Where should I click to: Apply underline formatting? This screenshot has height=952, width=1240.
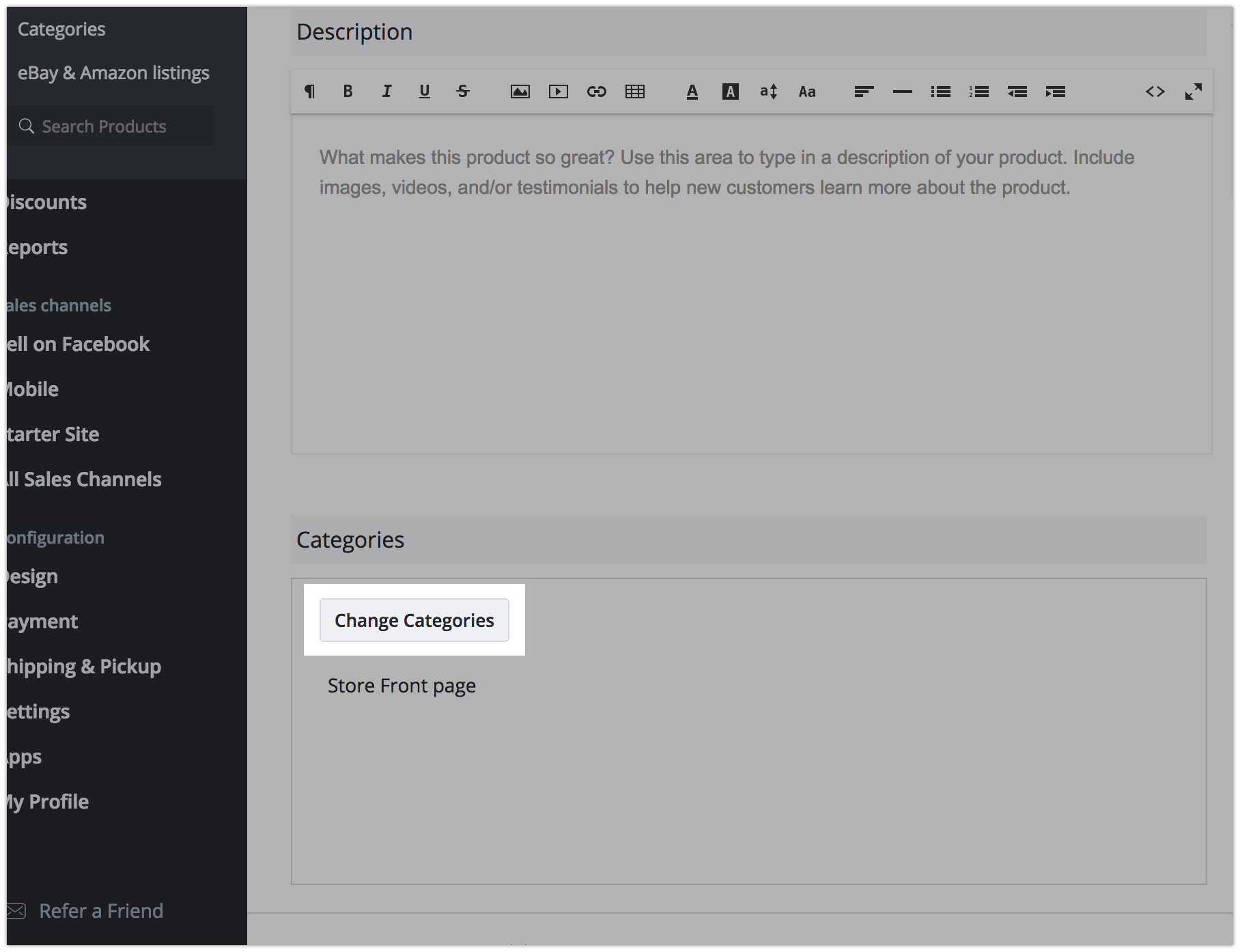pyautogui.click(x=425, y=92)
